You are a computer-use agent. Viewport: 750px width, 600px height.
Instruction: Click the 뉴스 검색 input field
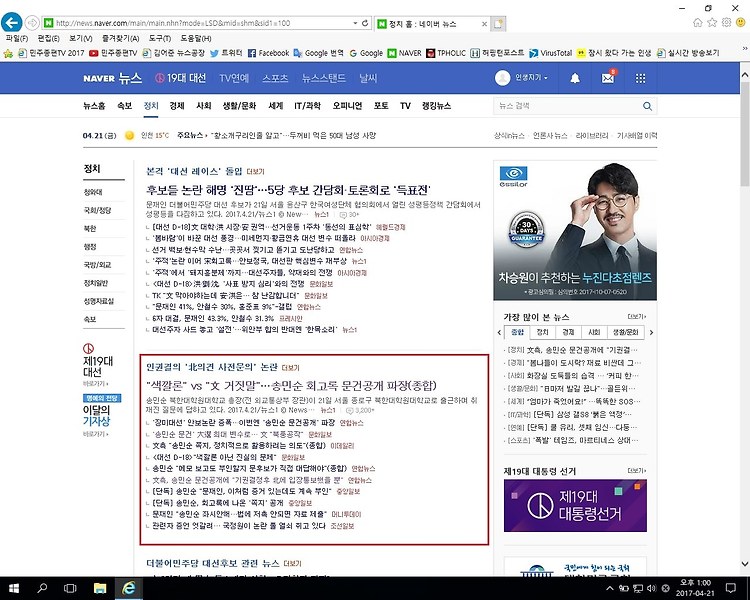click(567, 106)
